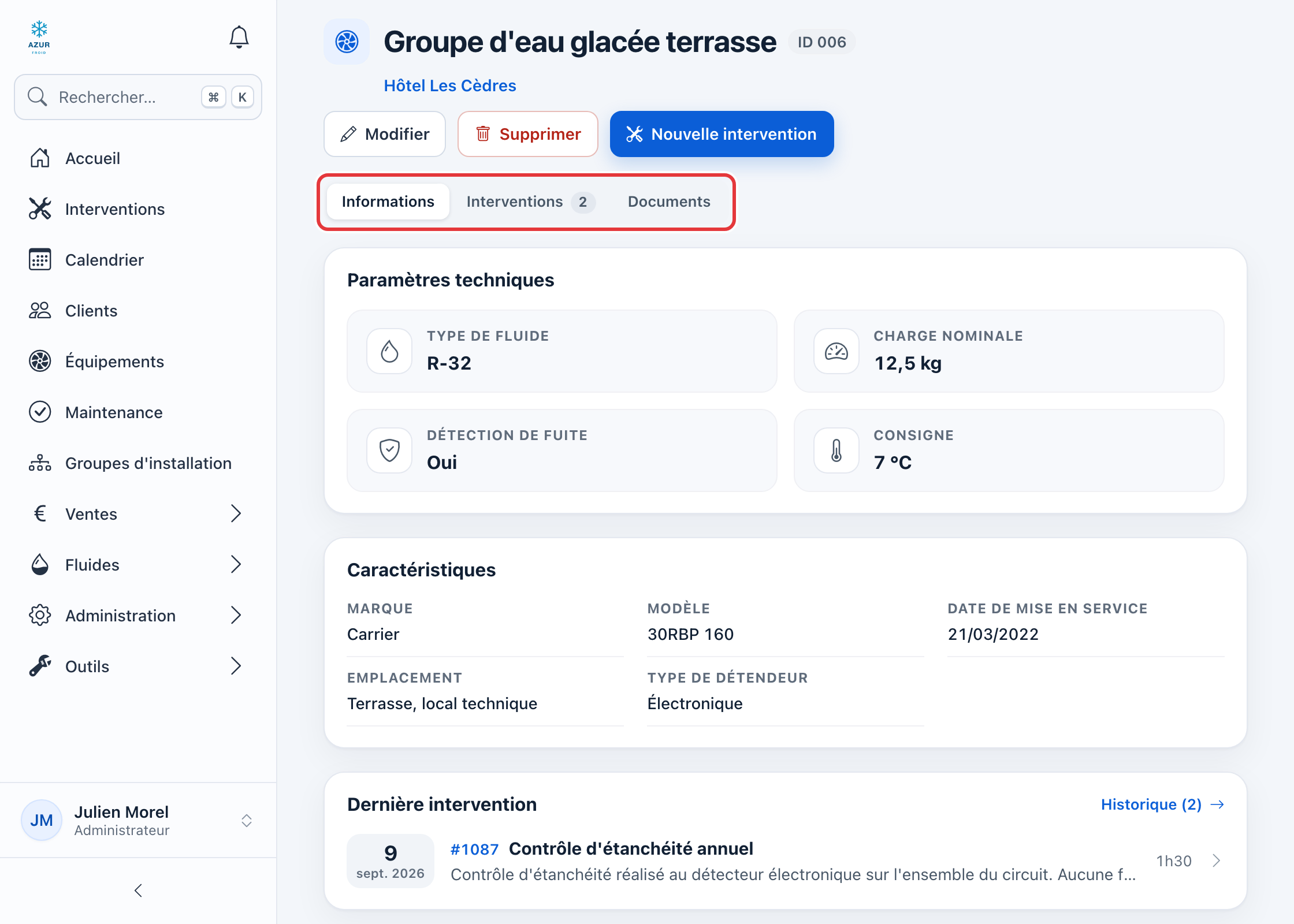This screenshot has height=924, width=1294.
Task: Click the equipment fan icon by title
Action: (347, 42)
